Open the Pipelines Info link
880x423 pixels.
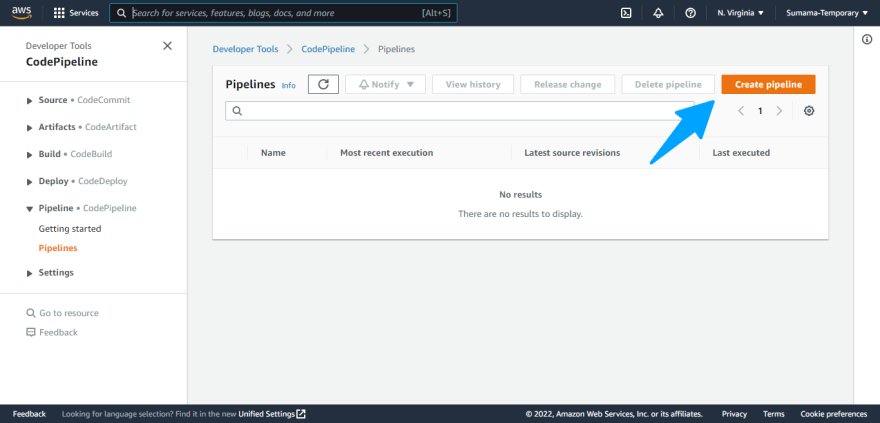point(288,85)
